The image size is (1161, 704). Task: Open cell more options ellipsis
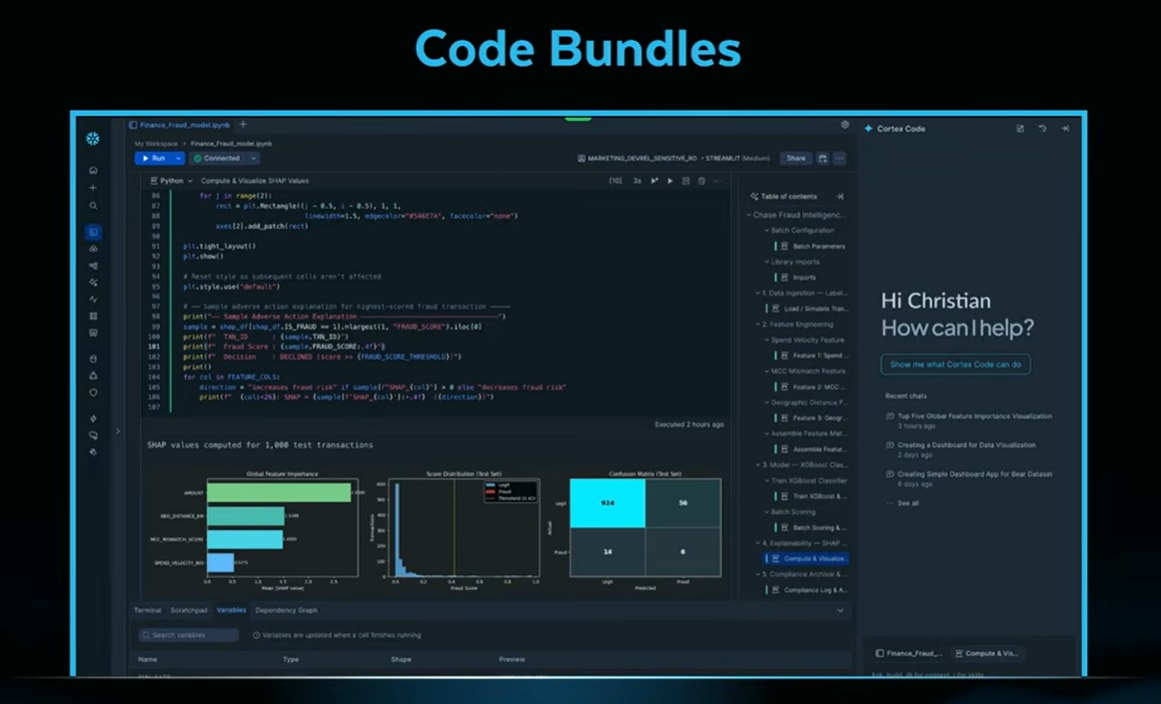[x=717, y=181]
